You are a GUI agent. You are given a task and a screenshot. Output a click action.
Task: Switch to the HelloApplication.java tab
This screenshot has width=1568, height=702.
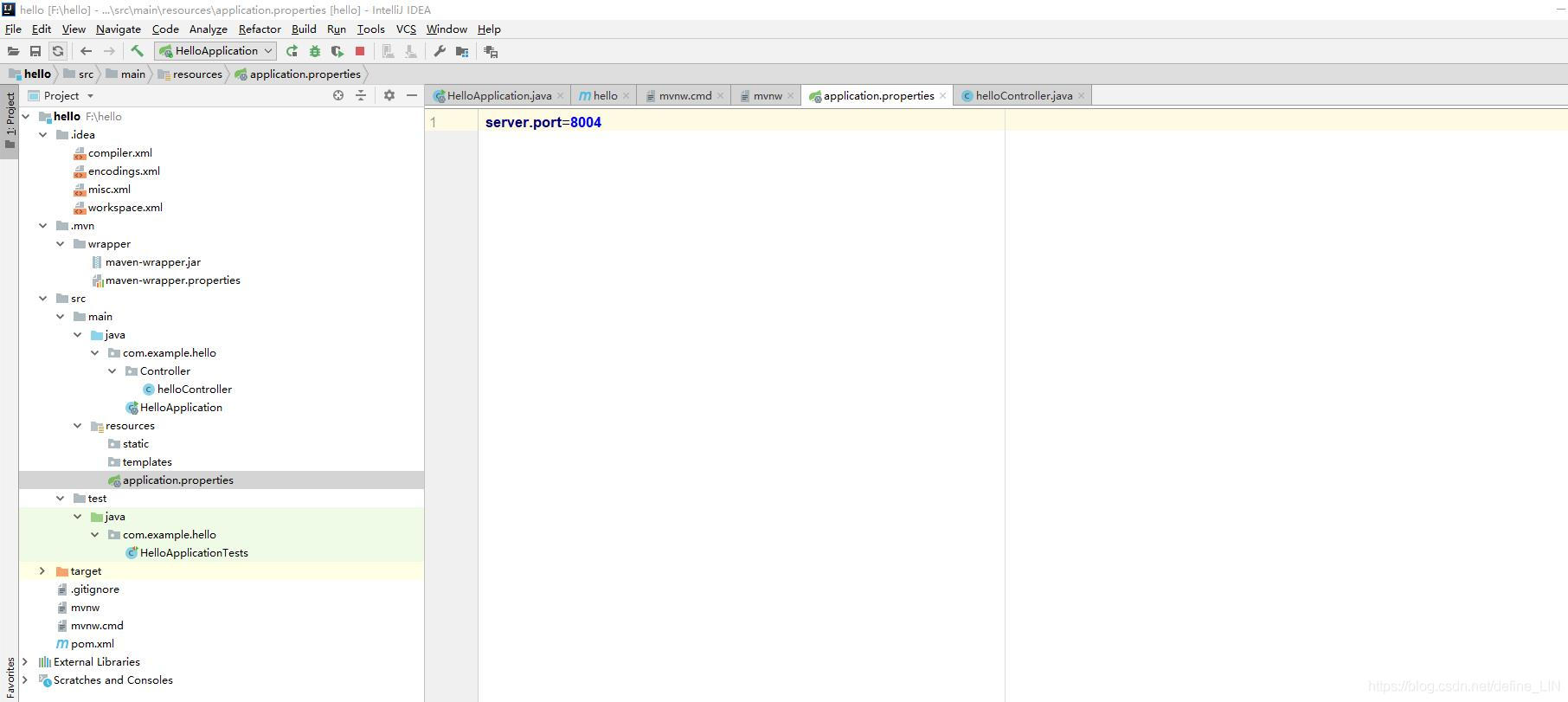click(x=498, y=96)
